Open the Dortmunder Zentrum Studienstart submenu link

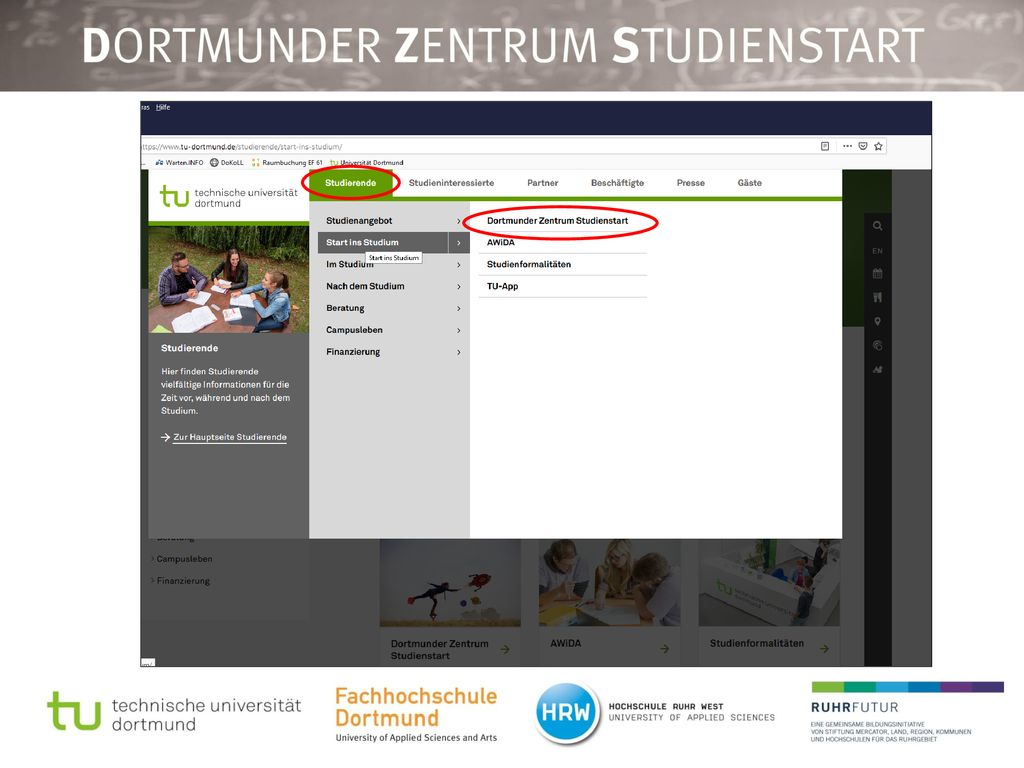[558, 221]
